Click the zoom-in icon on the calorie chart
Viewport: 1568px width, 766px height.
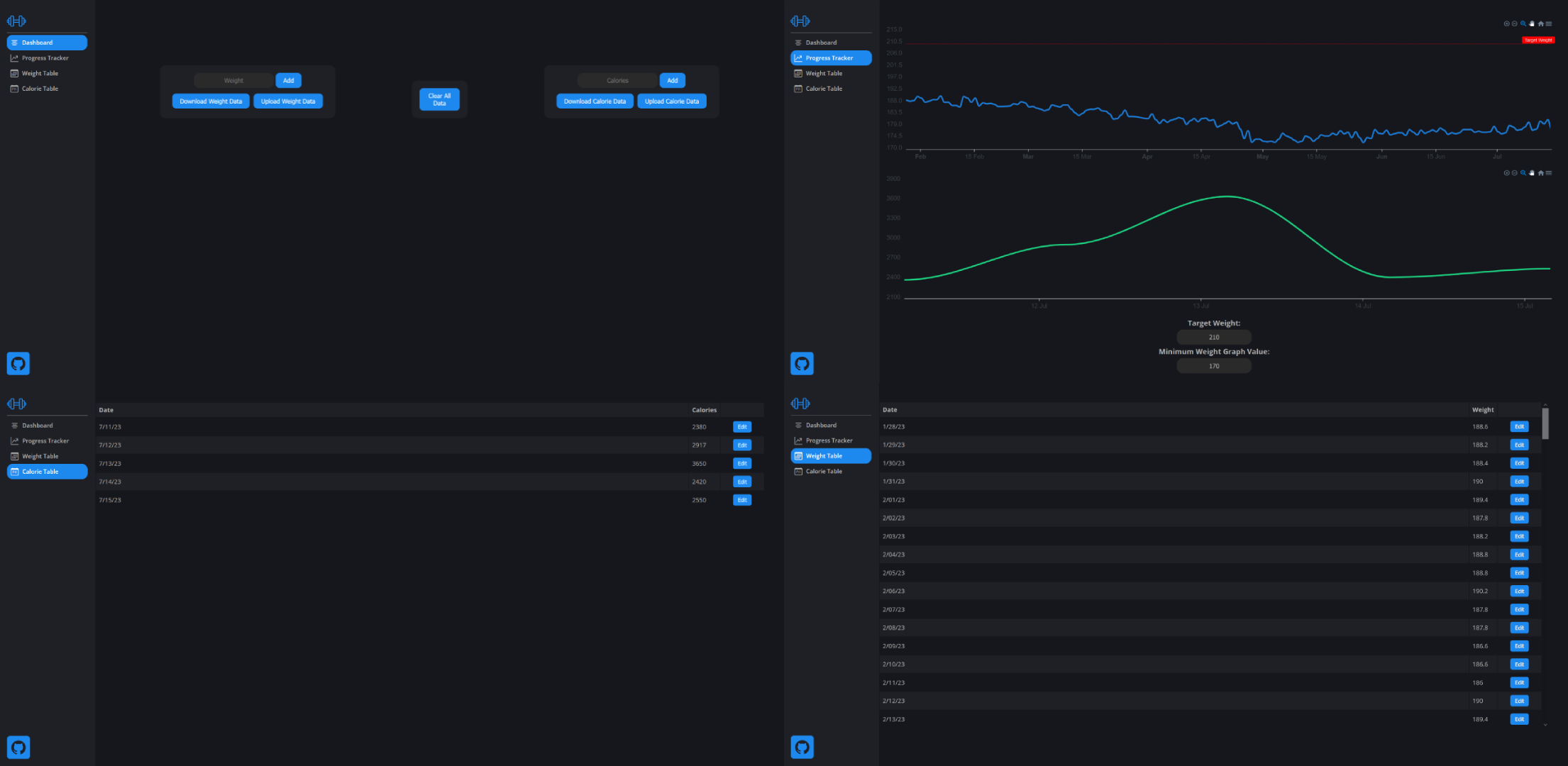point(1507,173)
